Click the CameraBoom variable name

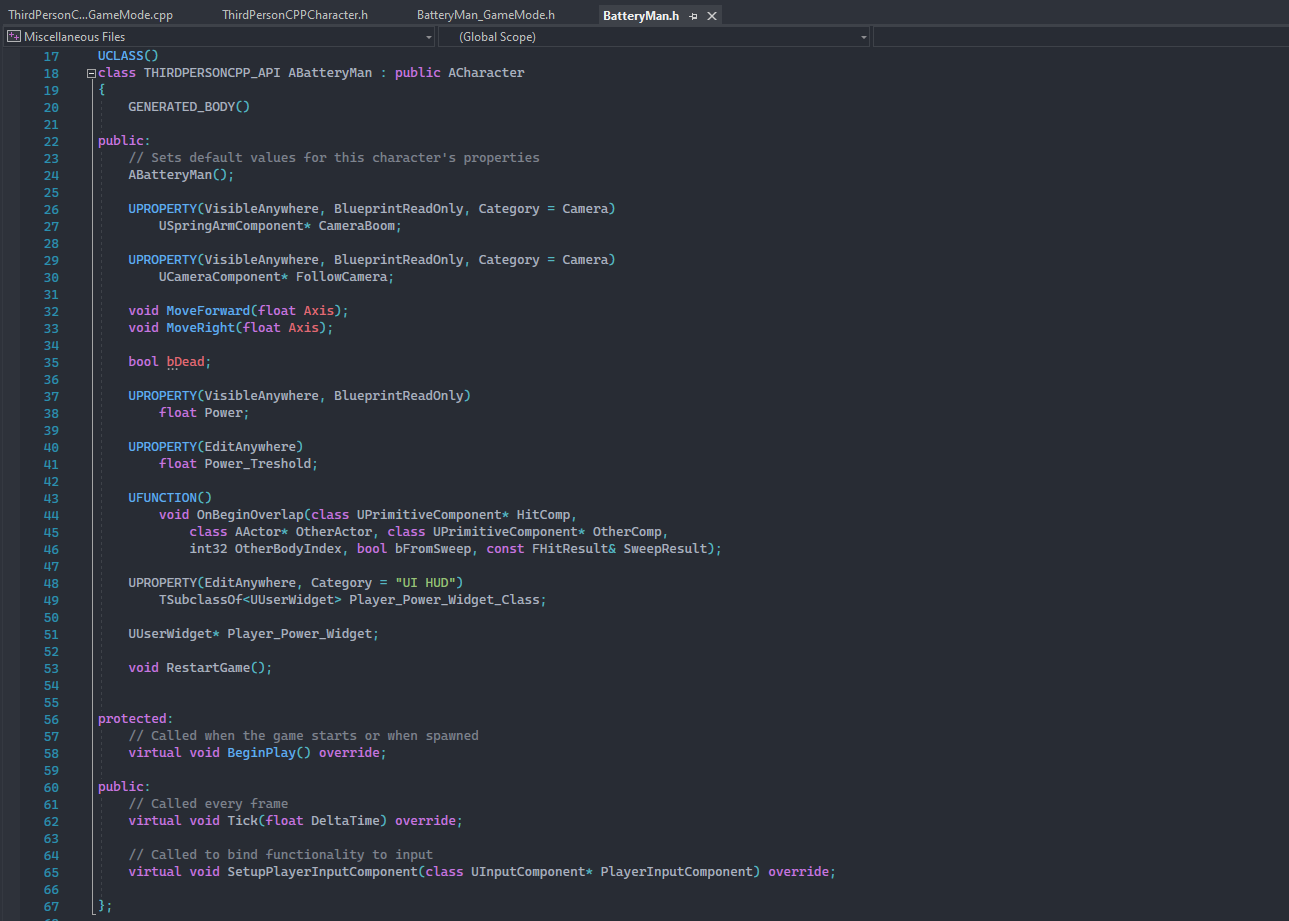(x=356, y=226)
